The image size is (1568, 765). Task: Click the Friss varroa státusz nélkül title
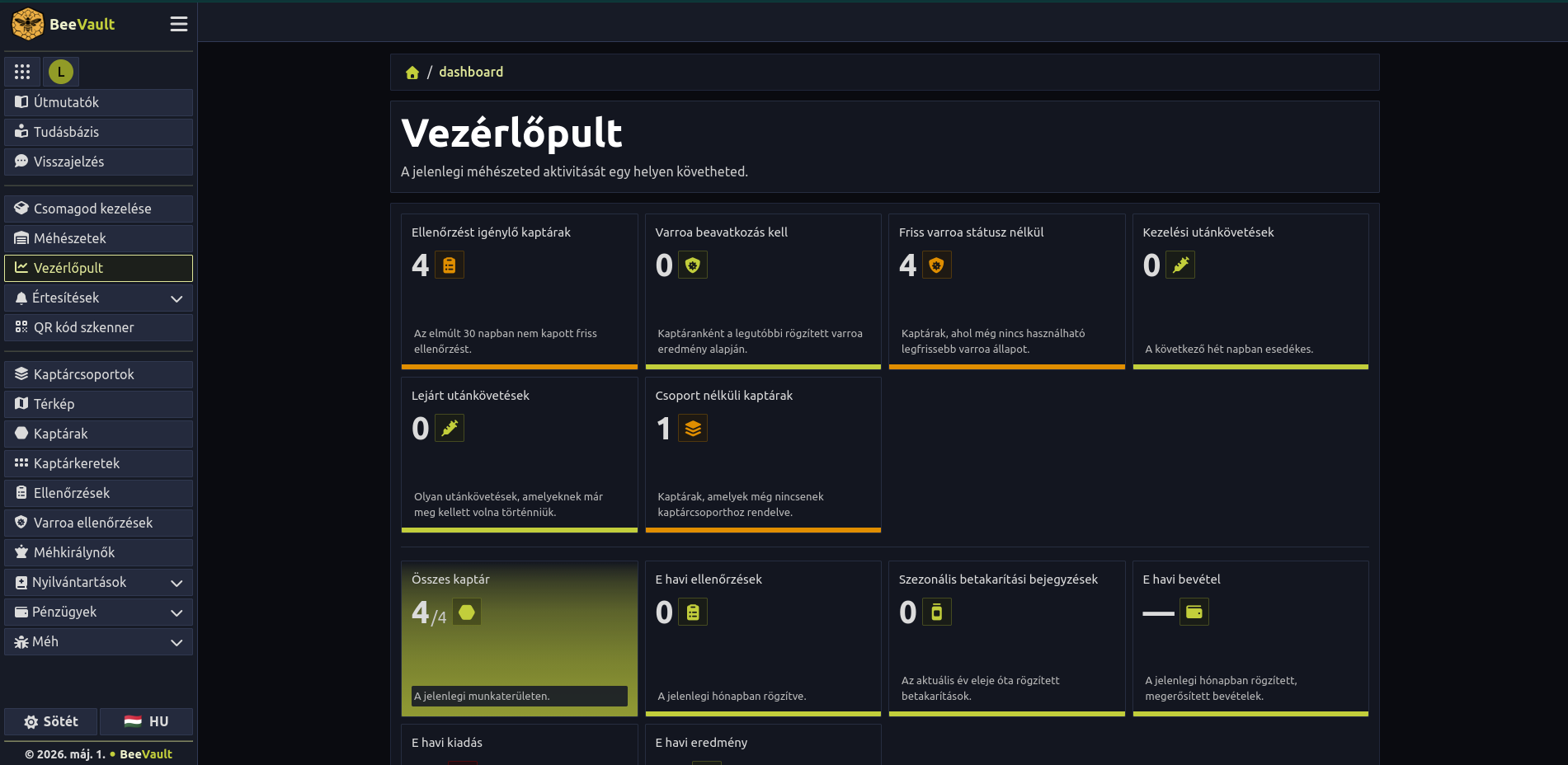tap(972, 232)
